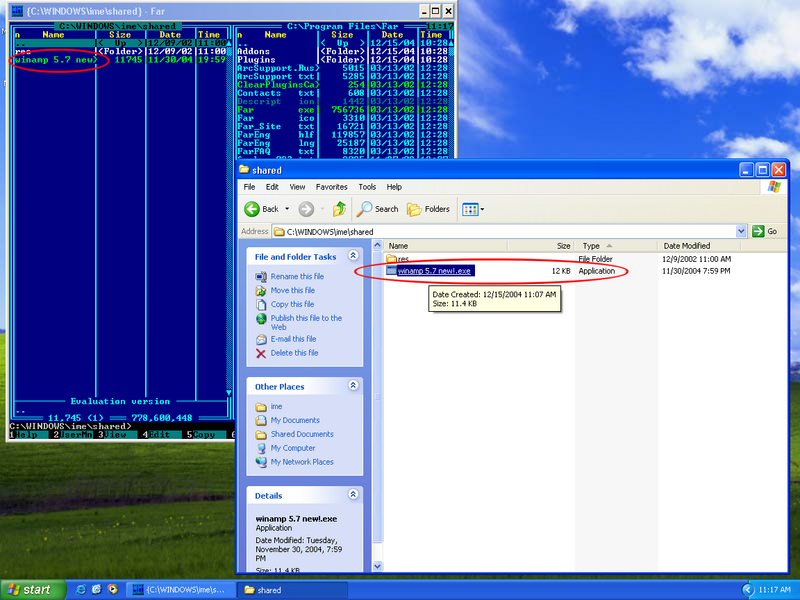The image size is (800, 600).
Task: Open the Tools menu in Explorer
Action: 367,187
